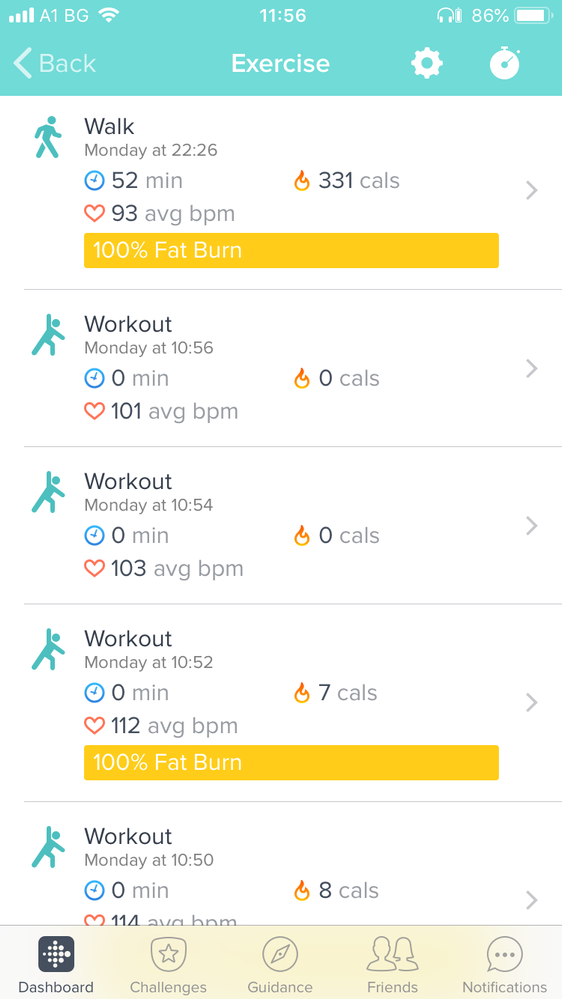The width and height of the screenshot is (562, 999).
Task: Open the exercise settings gear icon
Action: (427, 64)
